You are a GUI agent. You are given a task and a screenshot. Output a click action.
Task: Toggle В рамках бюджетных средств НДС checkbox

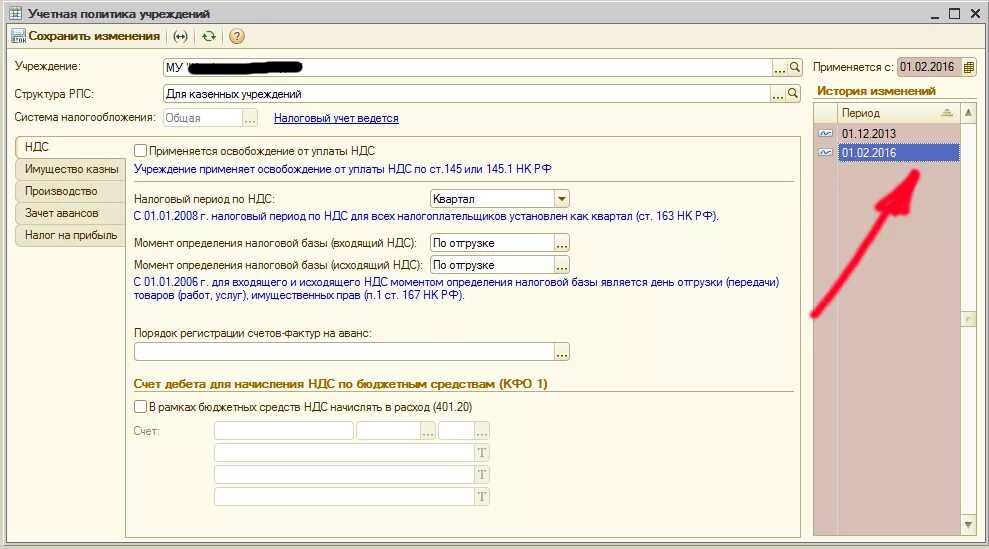[x=140, y=407]
